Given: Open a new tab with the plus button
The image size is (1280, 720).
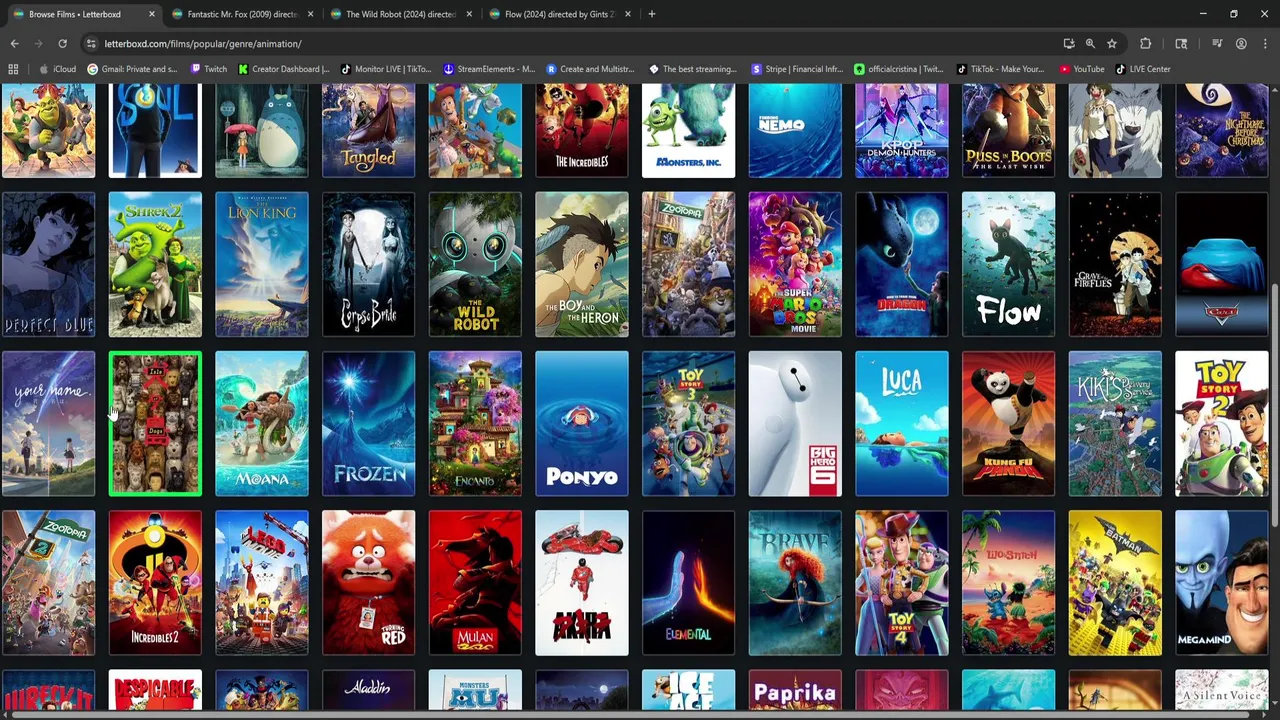Looking at the screenshot, I should click(651, 14).
